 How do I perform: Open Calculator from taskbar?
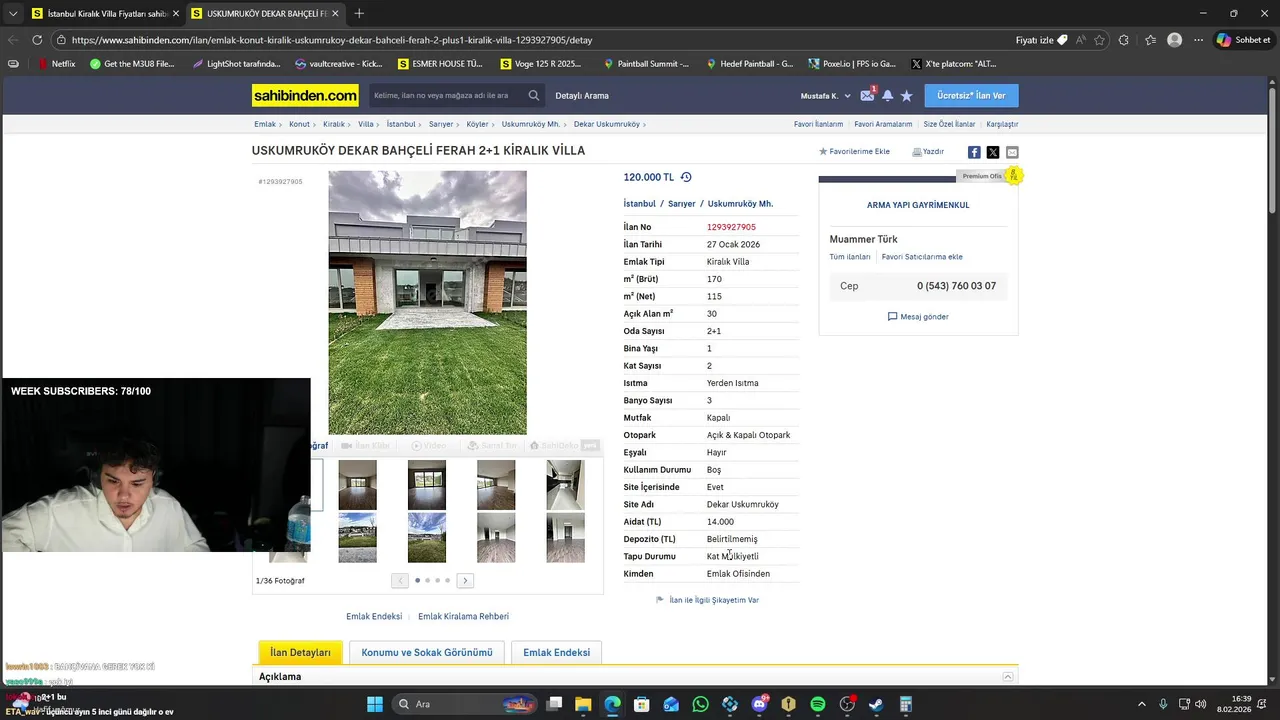pos(906,704)
